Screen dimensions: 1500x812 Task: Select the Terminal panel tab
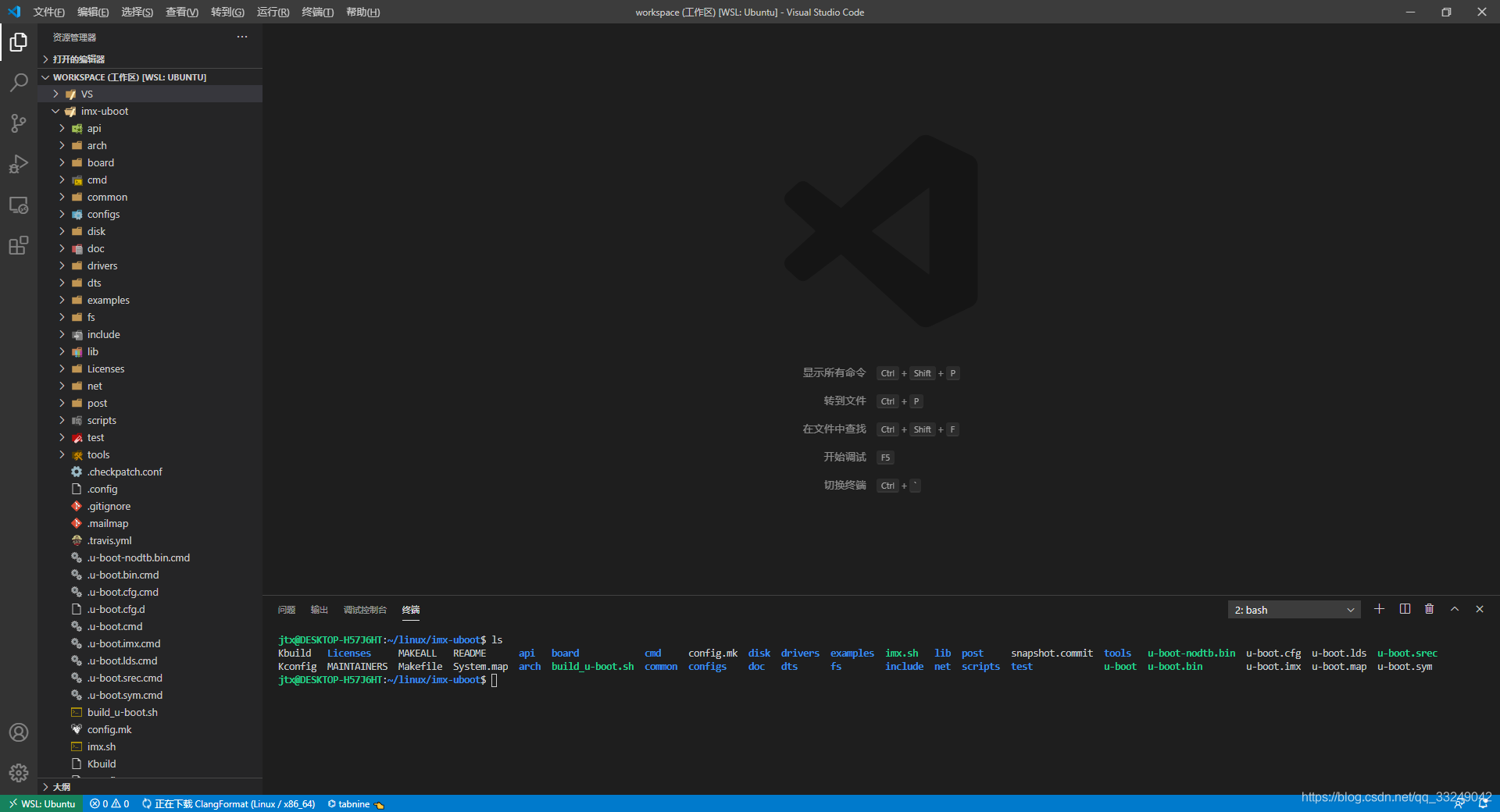[x=411, y=610]
